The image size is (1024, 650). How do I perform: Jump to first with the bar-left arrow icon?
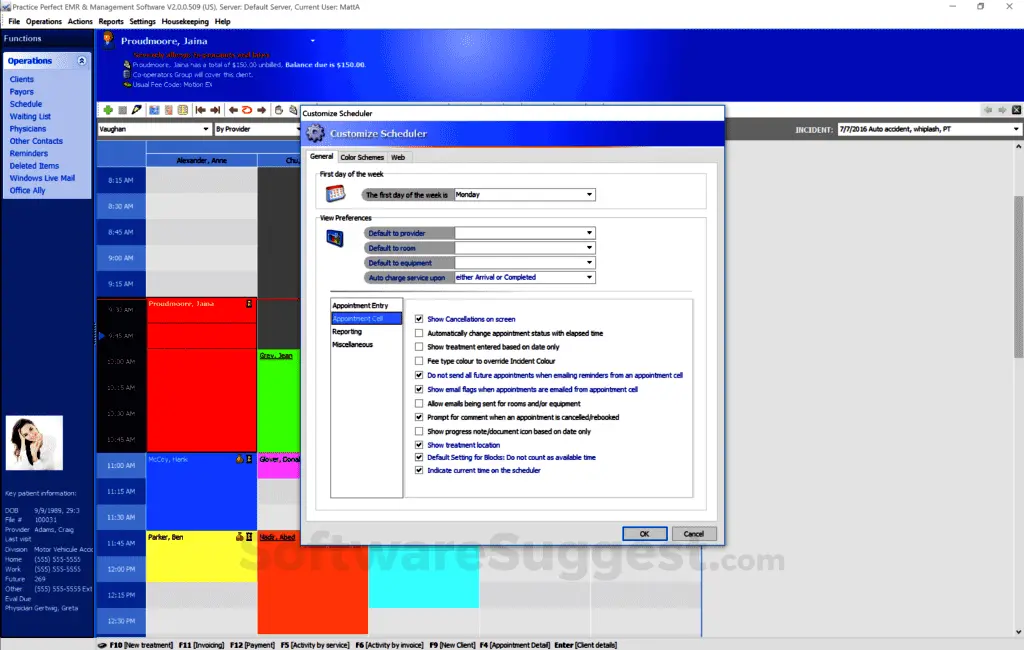(x=200, y=110)
